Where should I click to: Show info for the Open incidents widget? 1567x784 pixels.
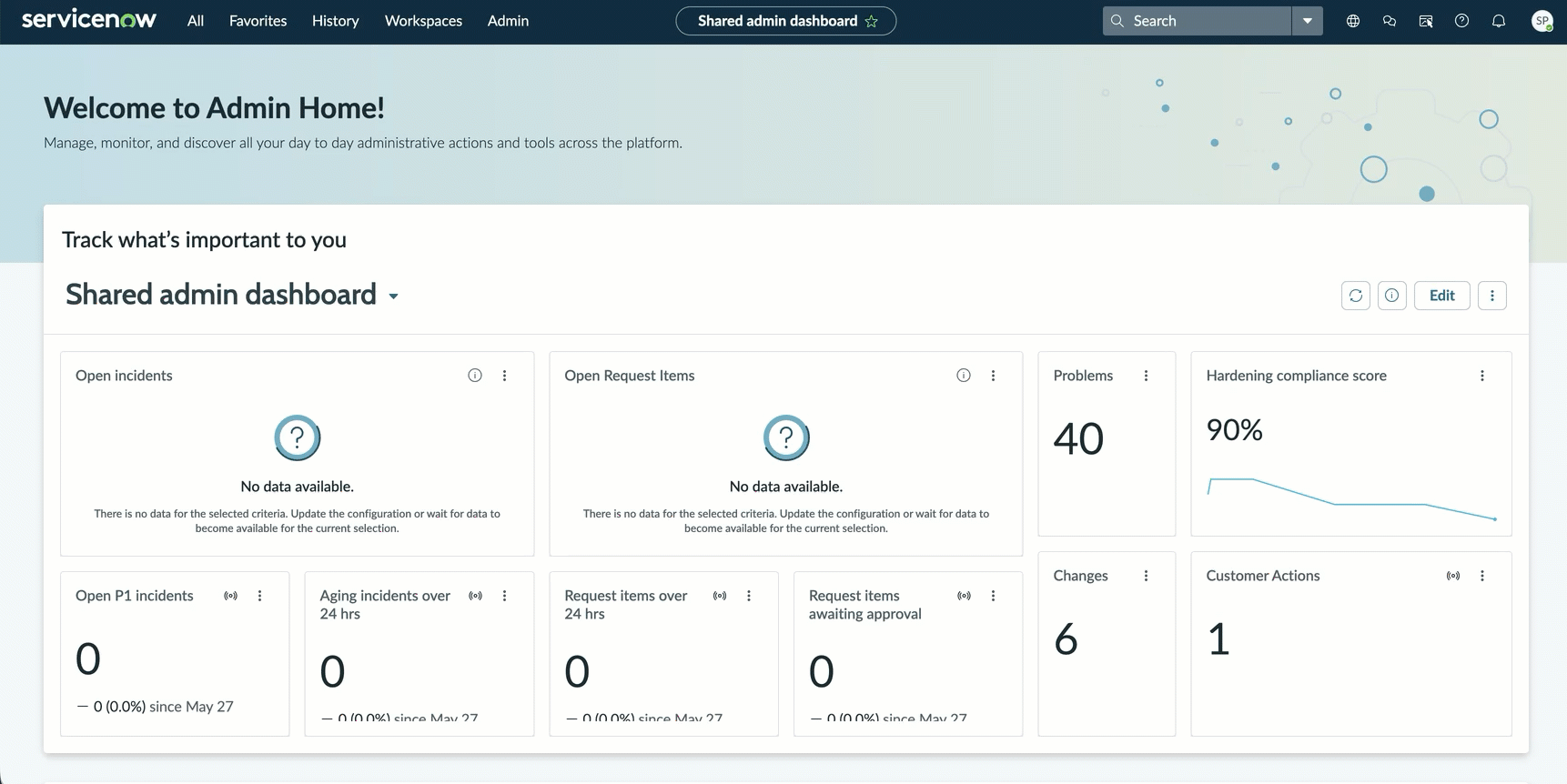(x=475, y=376)
